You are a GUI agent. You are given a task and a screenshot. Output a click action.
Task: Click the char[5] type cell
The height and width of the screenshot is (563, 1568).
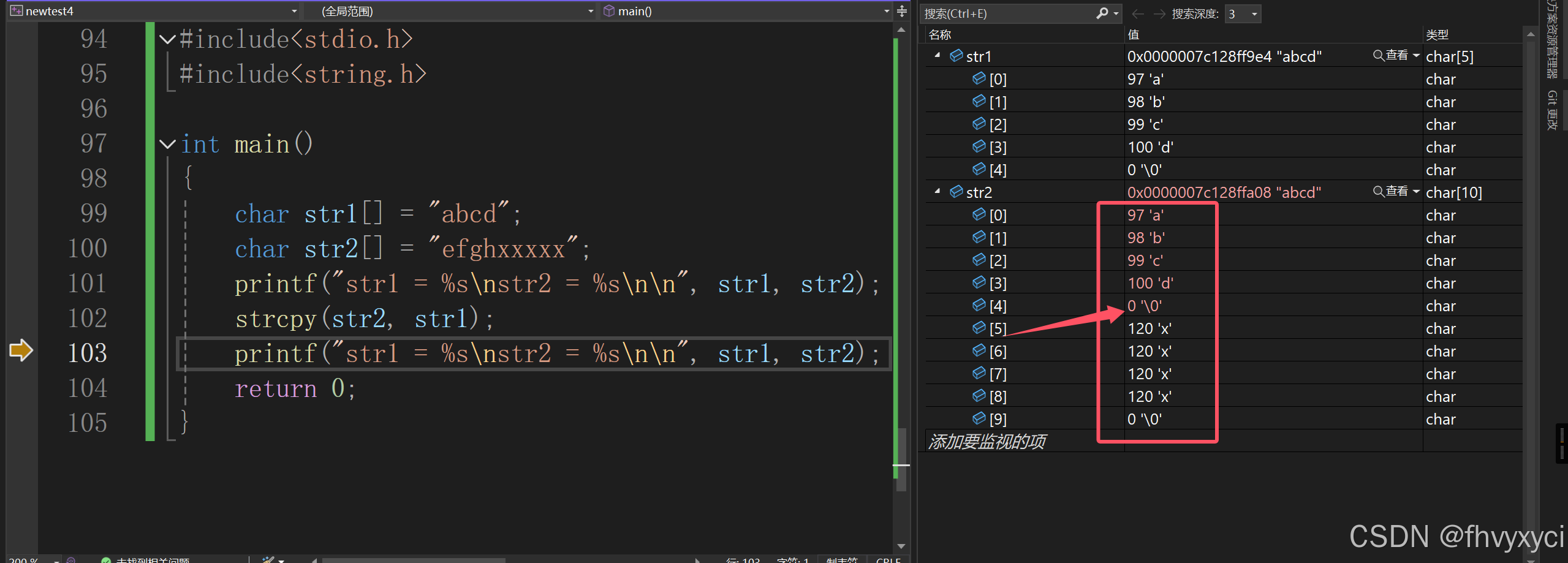[1449, 56]
